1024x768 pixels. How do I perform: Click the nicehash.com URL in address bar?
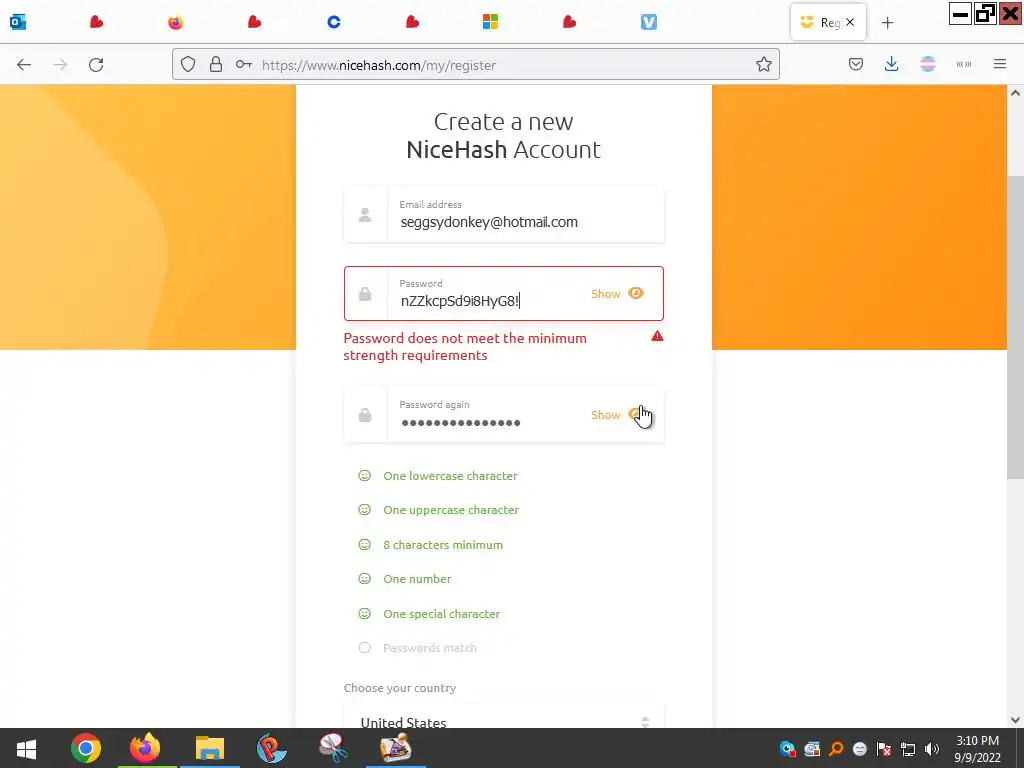pyautogui.click(x=379, y=65)
